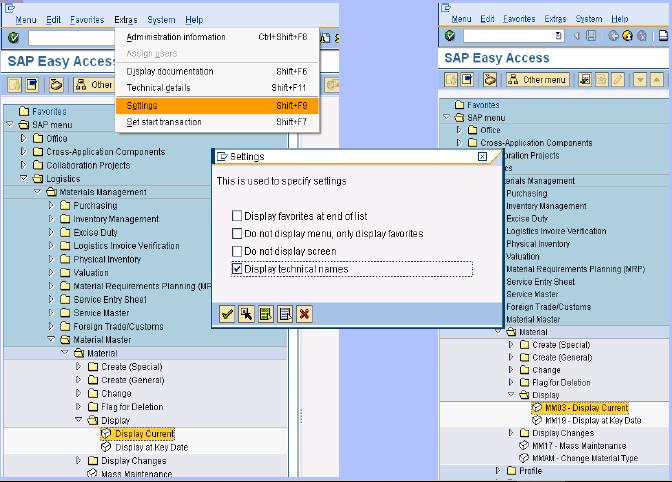The height and width of the screenshot is (482, 672).
Task: Click Change favorites pencil icon, right window
Action: 618,80
